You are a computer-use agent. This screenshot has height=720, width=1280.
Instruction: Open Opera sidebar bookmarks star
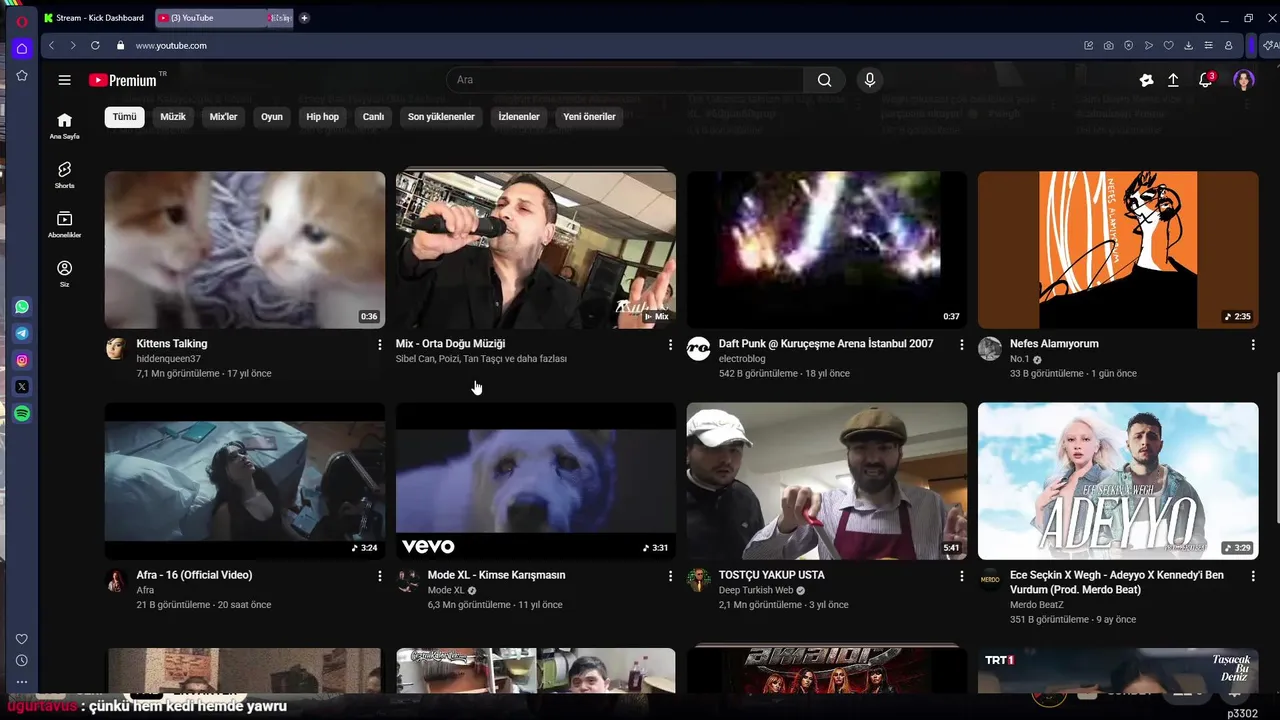point(22,75)
